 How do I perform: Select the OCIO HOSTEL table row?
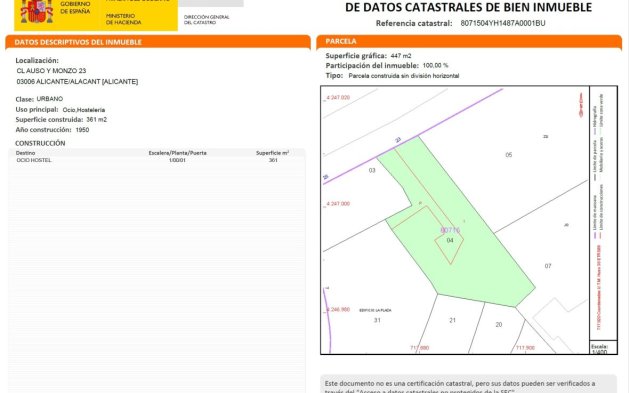(157, 160)
